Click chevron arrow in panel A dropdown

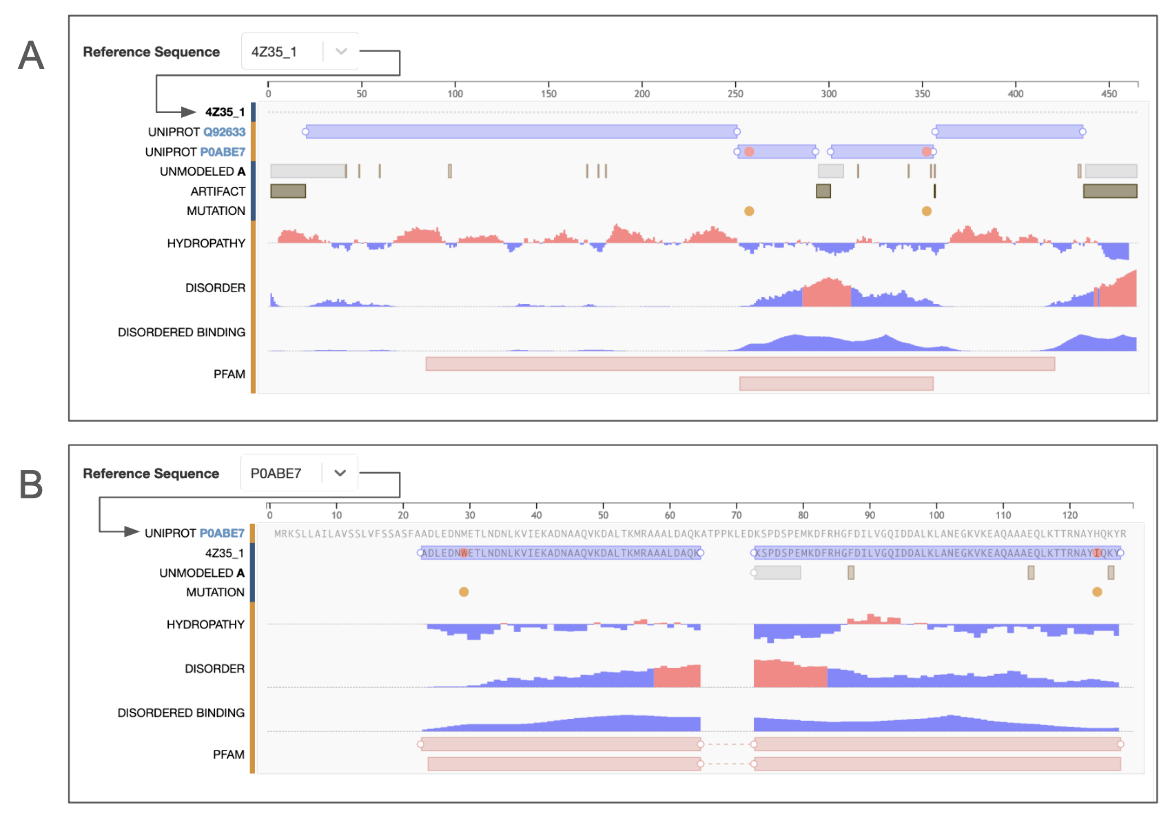pos(341,52)
